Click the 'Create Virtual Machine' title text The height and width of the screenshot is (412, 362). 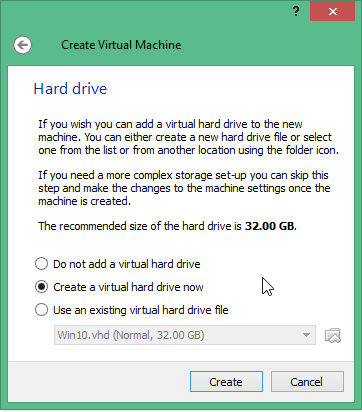click(x=121, y=45)
